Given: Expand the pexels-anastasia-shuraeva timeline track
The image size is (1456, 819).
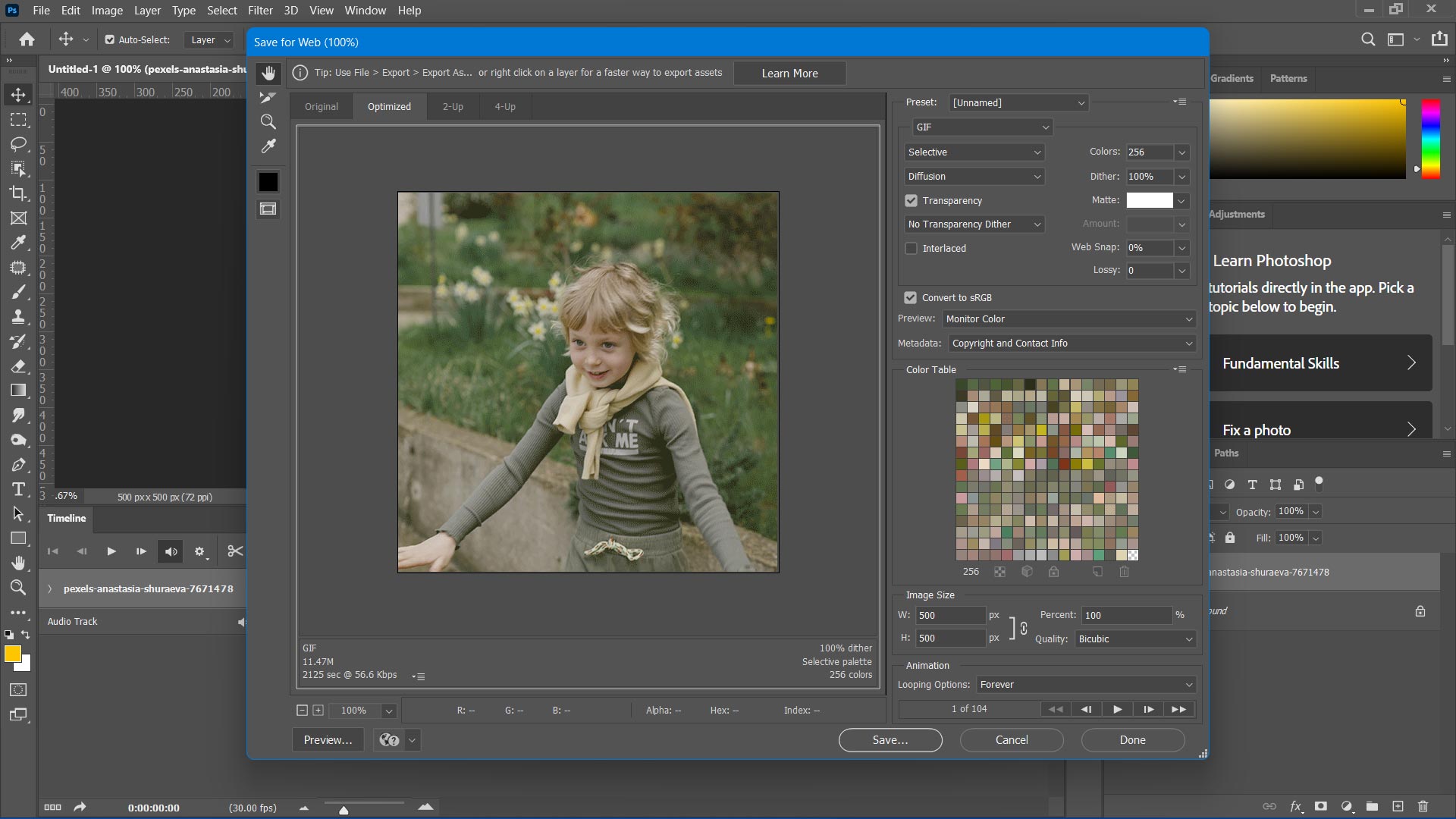Looking at the screenshot, I should click(x=50, y=589).
